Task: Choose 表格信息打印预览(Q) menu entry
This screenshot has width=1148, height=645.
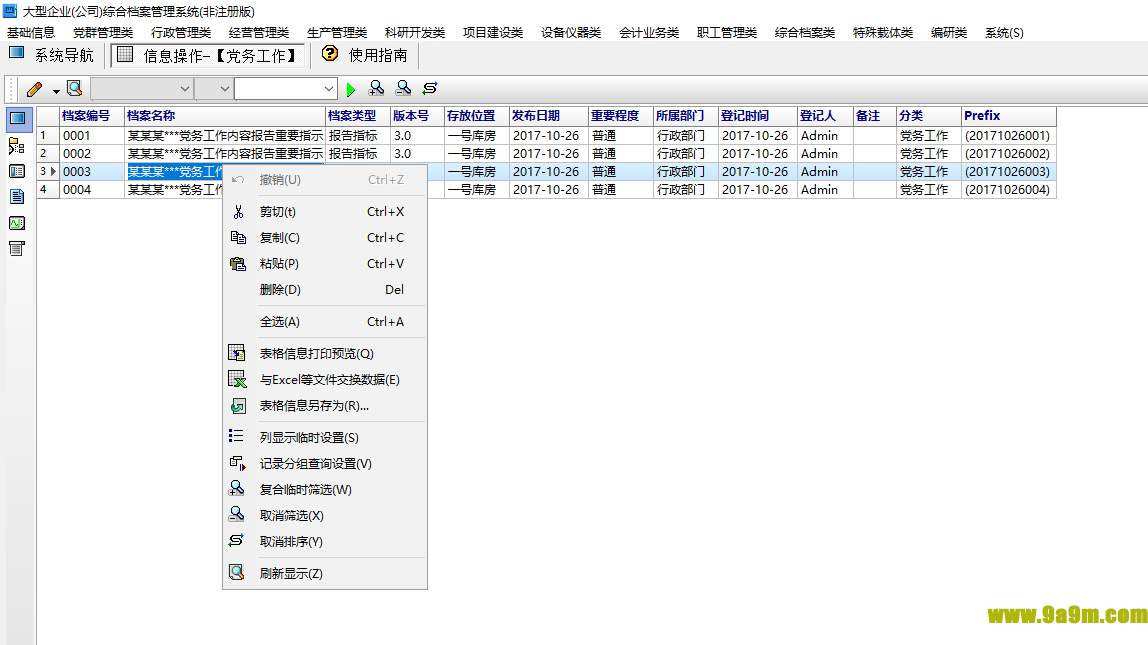Action: 325,354
